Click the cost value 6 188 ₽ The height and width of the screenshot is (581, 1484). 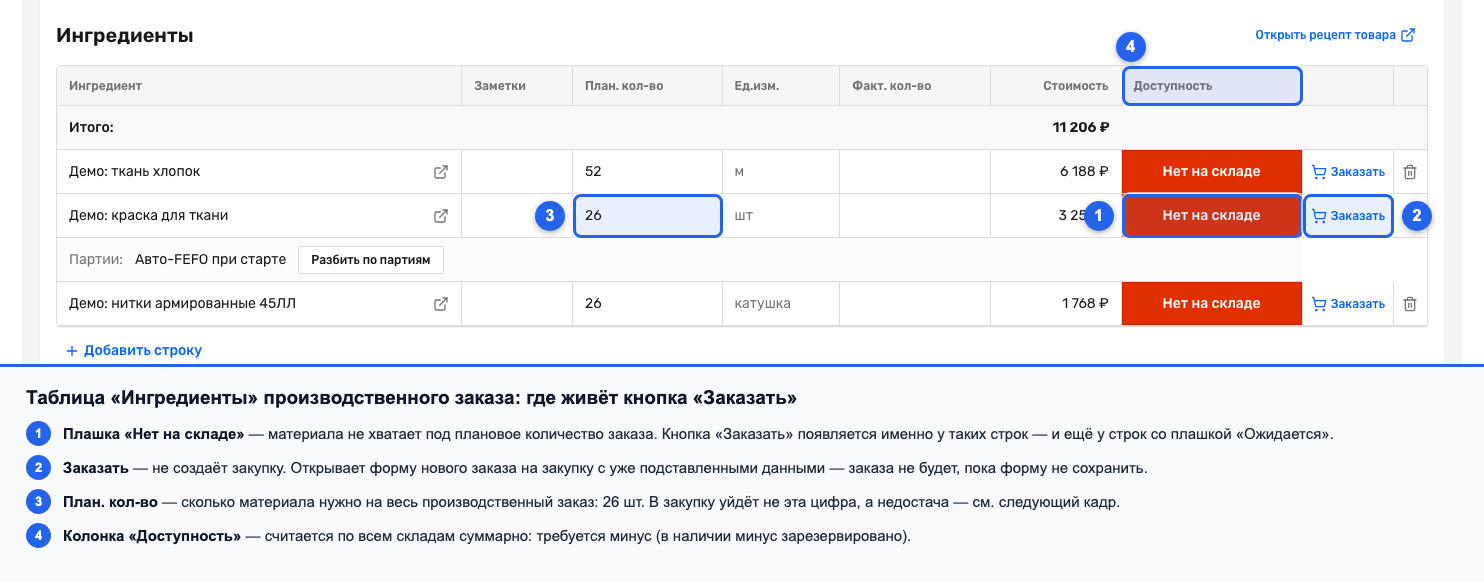[x=1084, y=172]
